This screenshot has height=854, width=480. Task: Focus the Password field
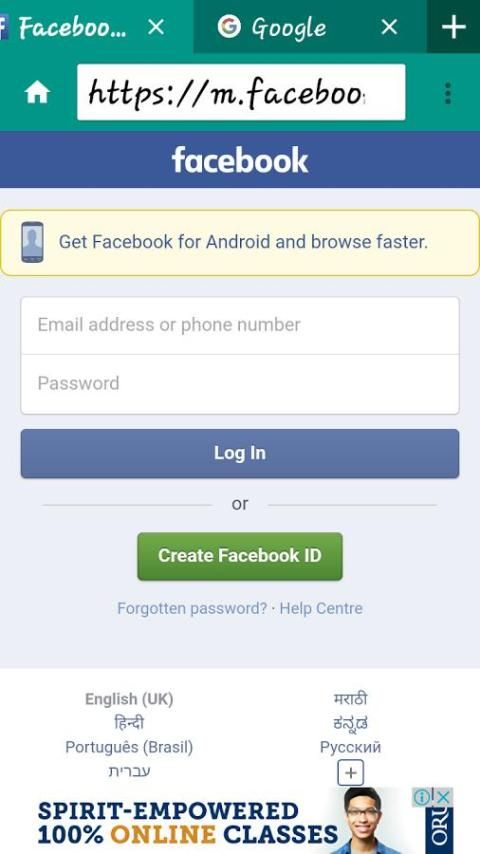tap(240, 384)
